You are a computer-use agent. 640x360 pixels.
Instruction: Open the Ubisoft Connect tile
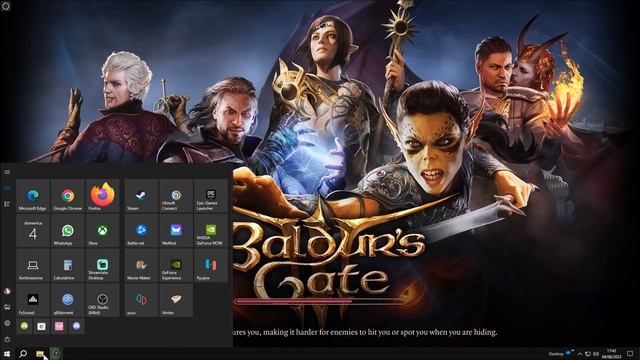click(x=176, y=196)
